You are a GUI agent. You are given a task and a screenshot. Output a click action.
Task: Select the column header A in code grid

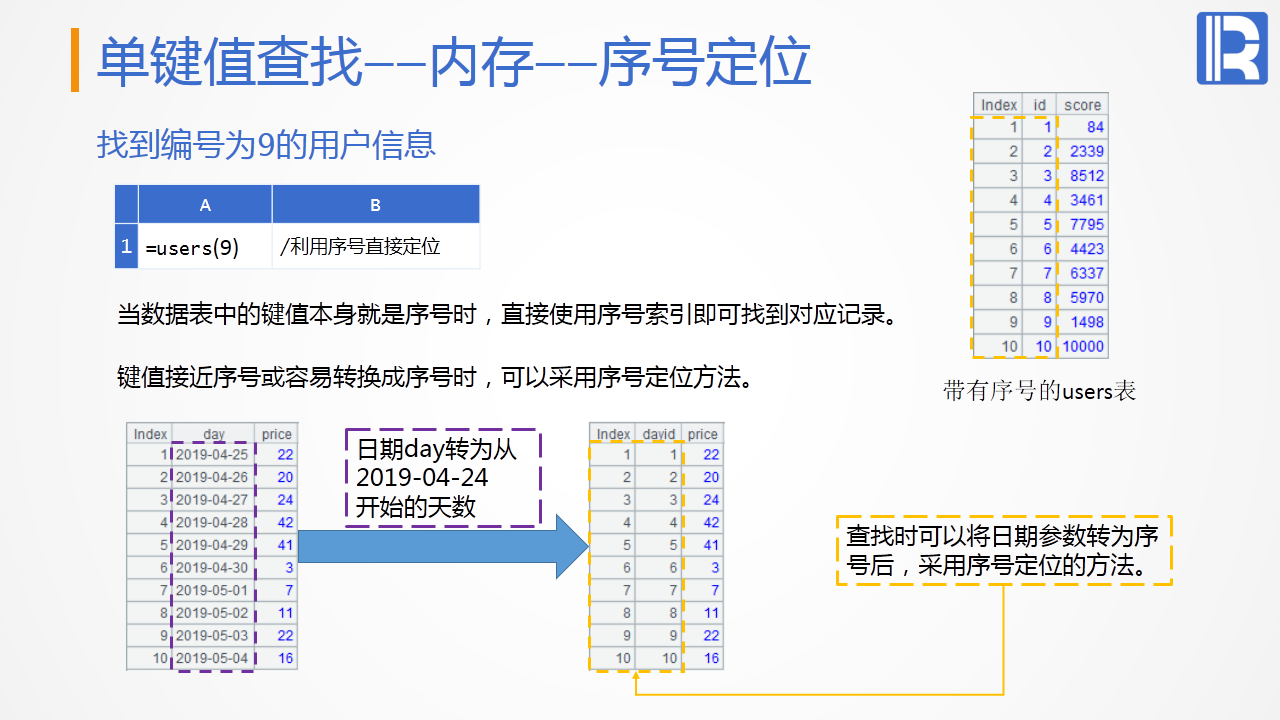click(205, 204)
